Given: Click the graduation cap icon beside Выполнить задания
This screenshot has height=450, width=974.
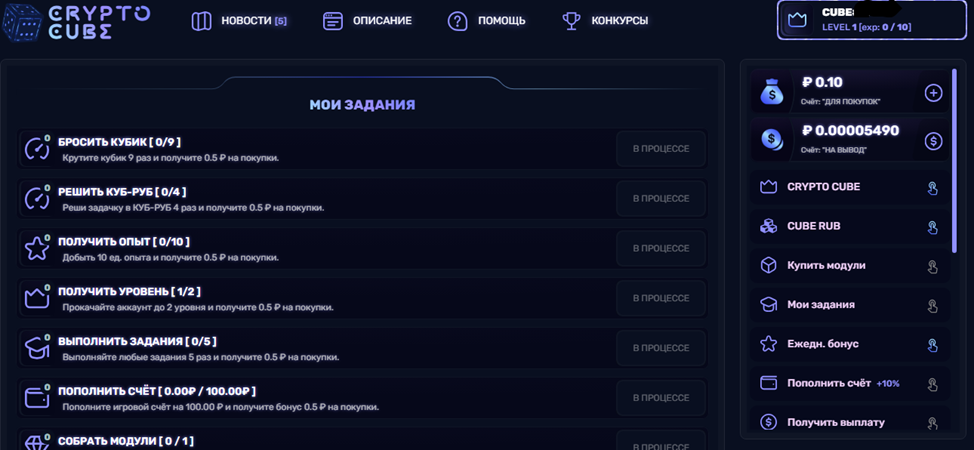Looking at the screenshot, I should 37,348.
